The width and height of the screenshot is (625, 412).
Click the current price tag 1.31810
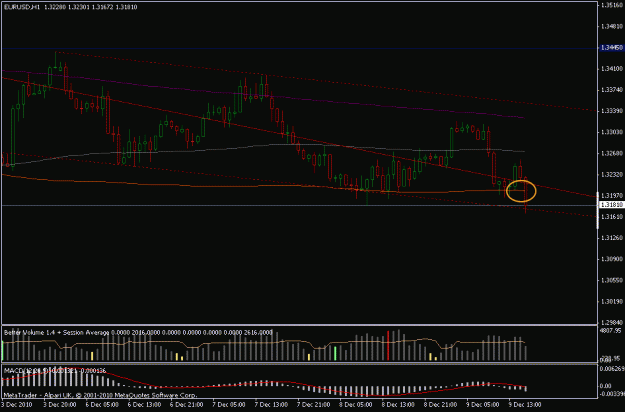[612, 205]
